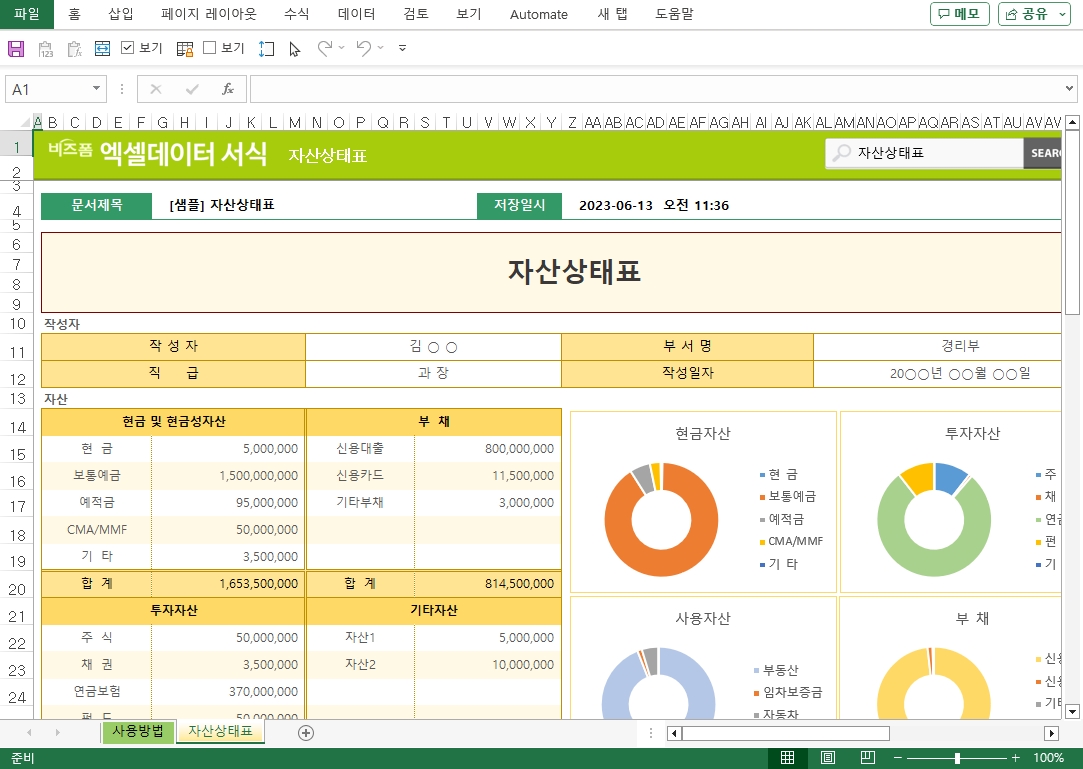
Task: Expand the formula bar with chevron
Action: click(x=1070, y=89)
